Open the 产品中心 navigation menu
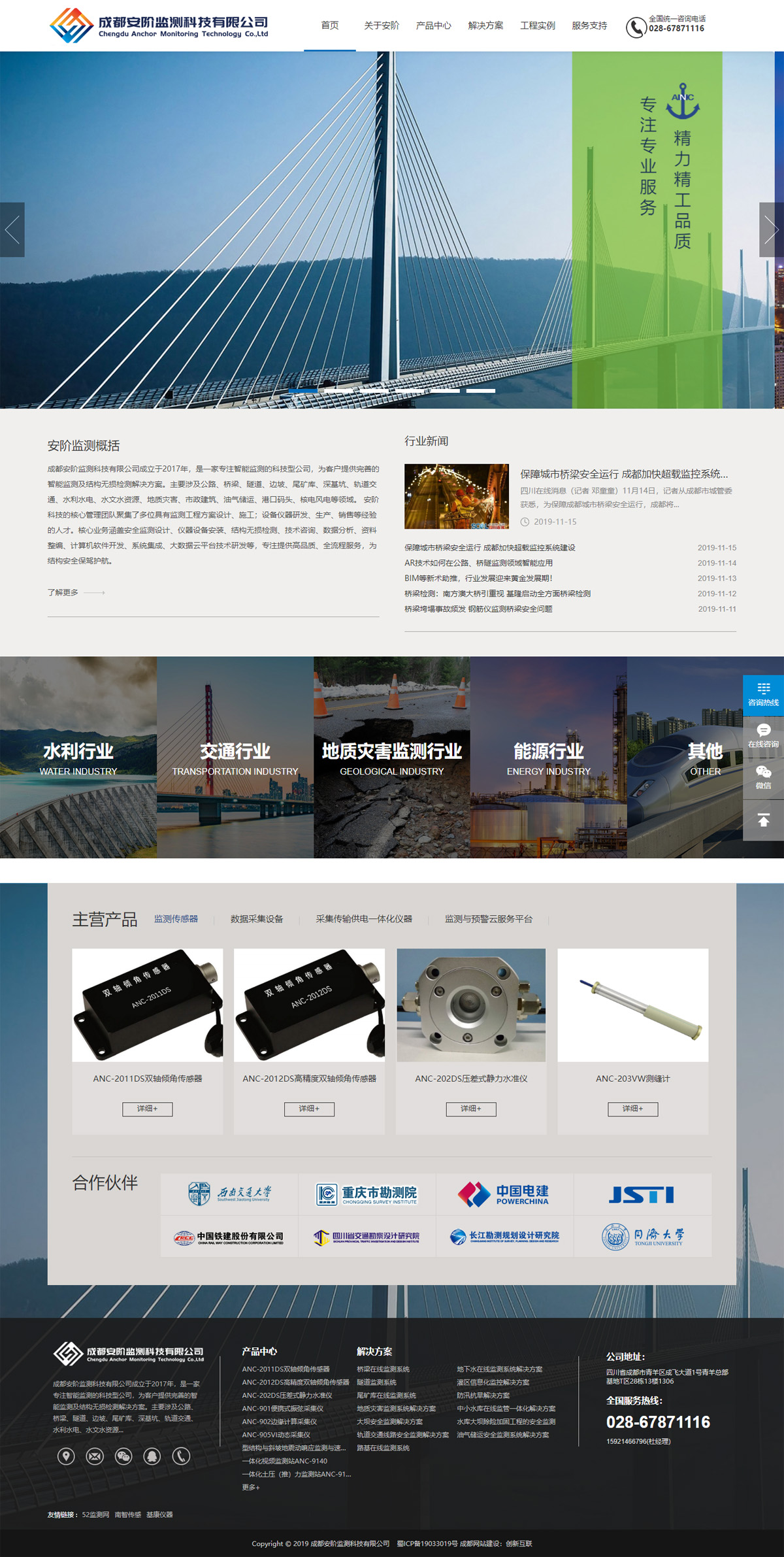 (x=433, y=25)
